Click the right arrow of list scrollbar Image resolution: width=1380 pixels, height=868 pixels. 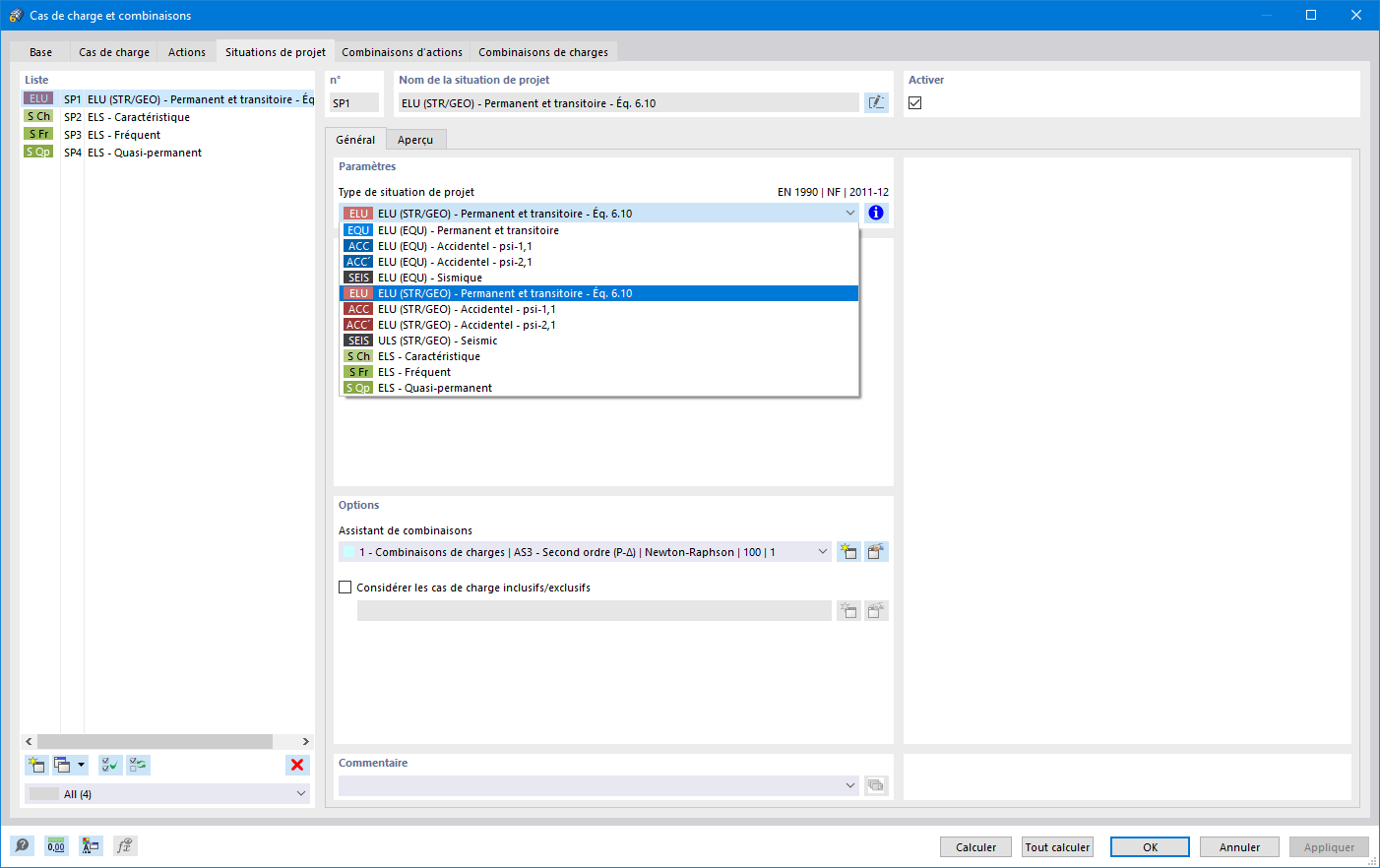pos(306,741)
